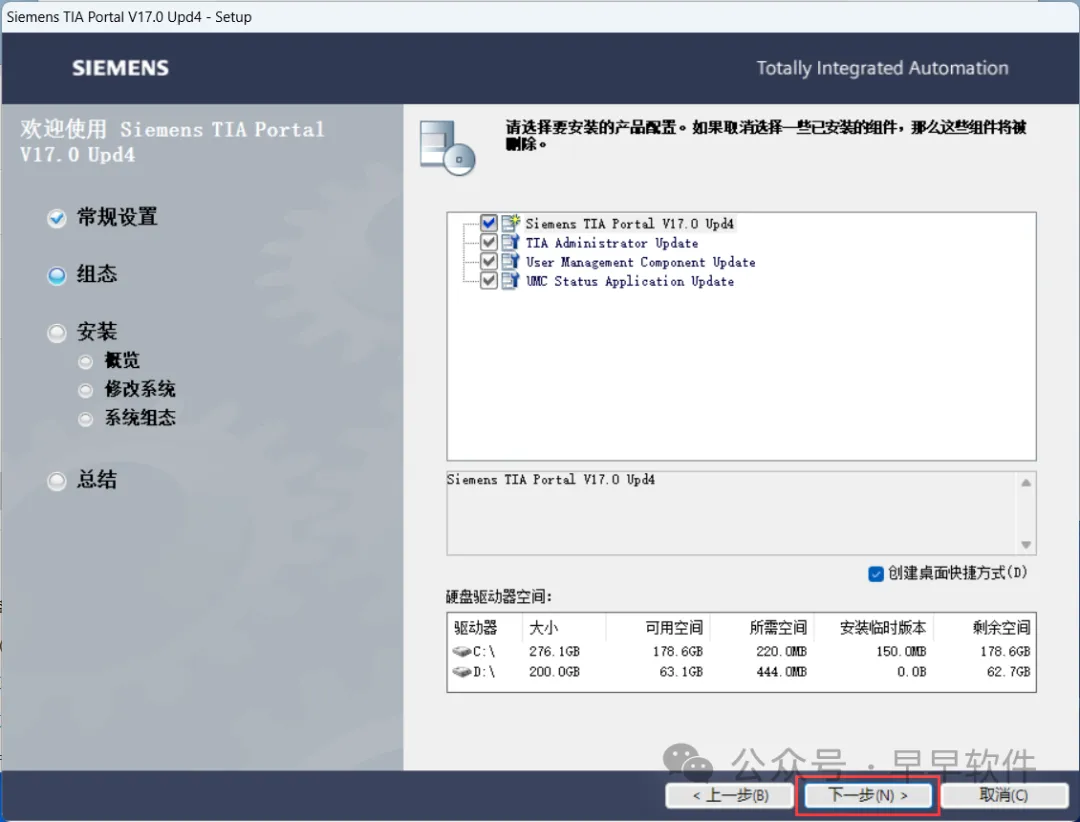Click the SIEMENS logo in header

pyautogui.click(x=121, y=68)
